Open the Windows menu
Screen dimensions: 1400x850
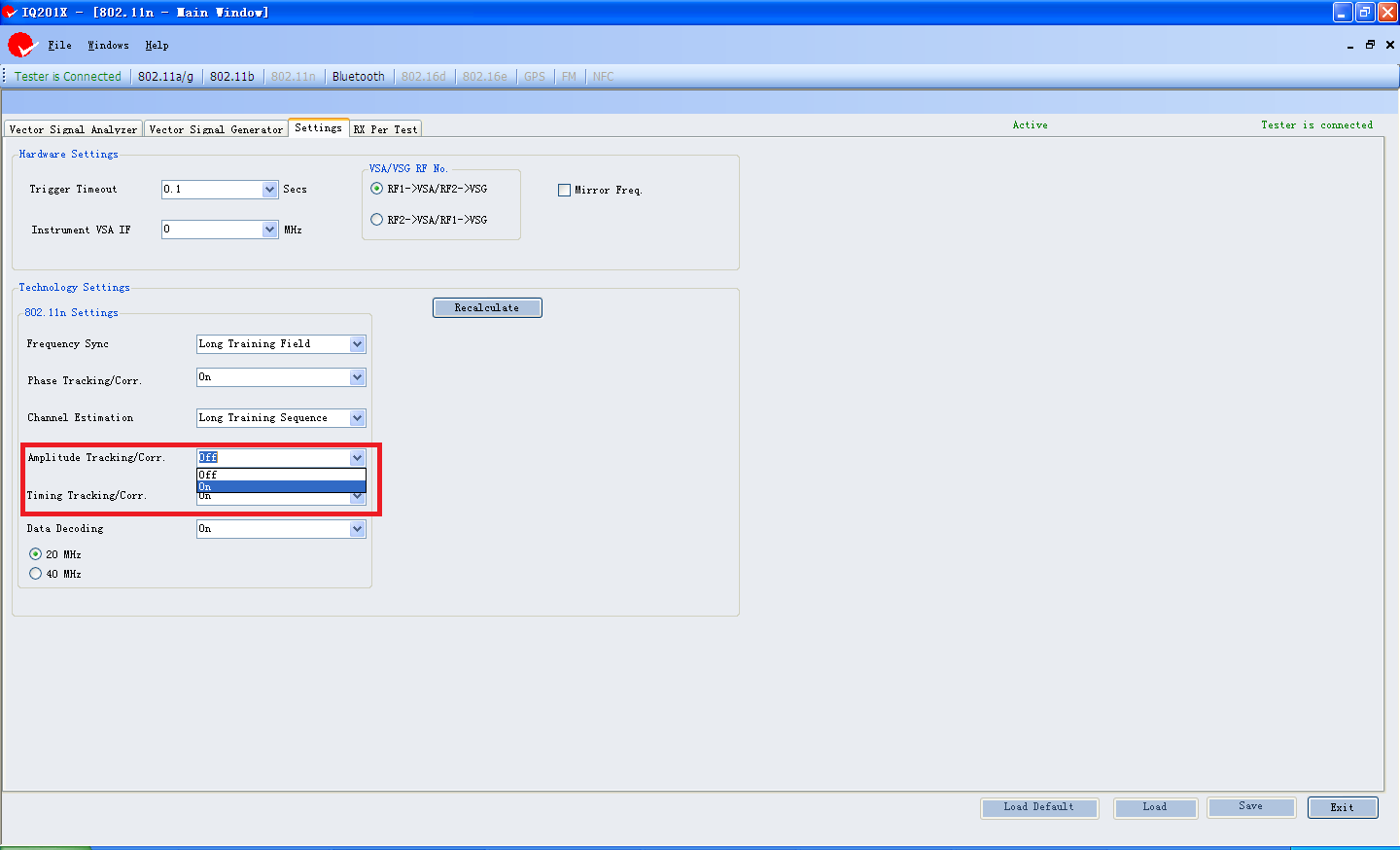pyautogui.click(x=108, y=45)
